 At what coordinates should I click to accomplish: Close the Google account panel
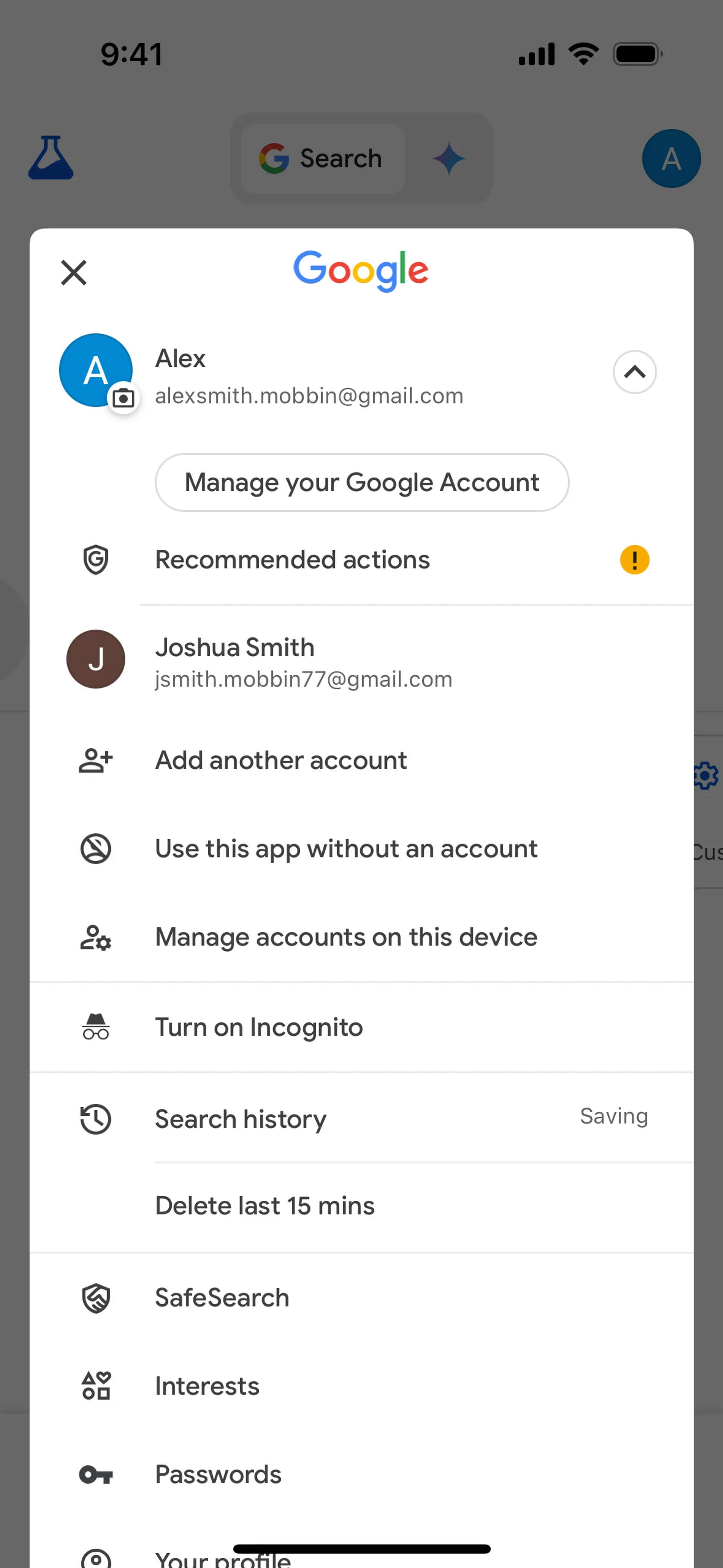[74, 272]
